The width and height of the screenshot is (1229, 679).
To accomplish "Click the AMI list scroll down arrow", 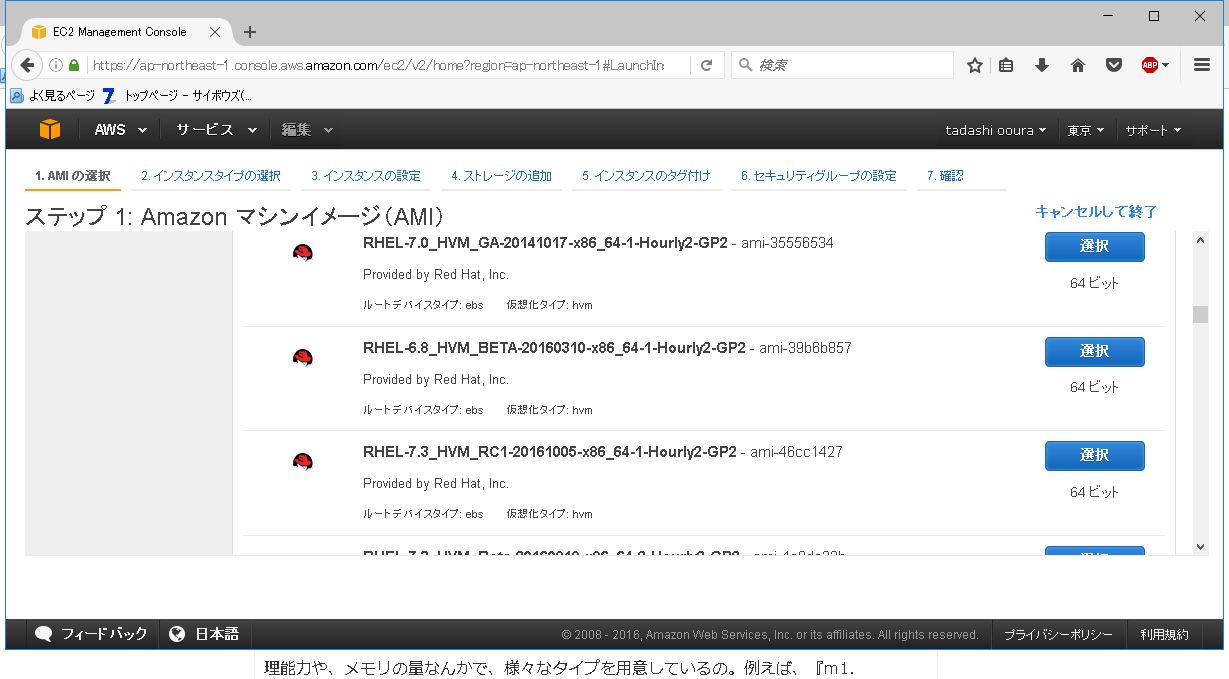I will pos(1201,547).
